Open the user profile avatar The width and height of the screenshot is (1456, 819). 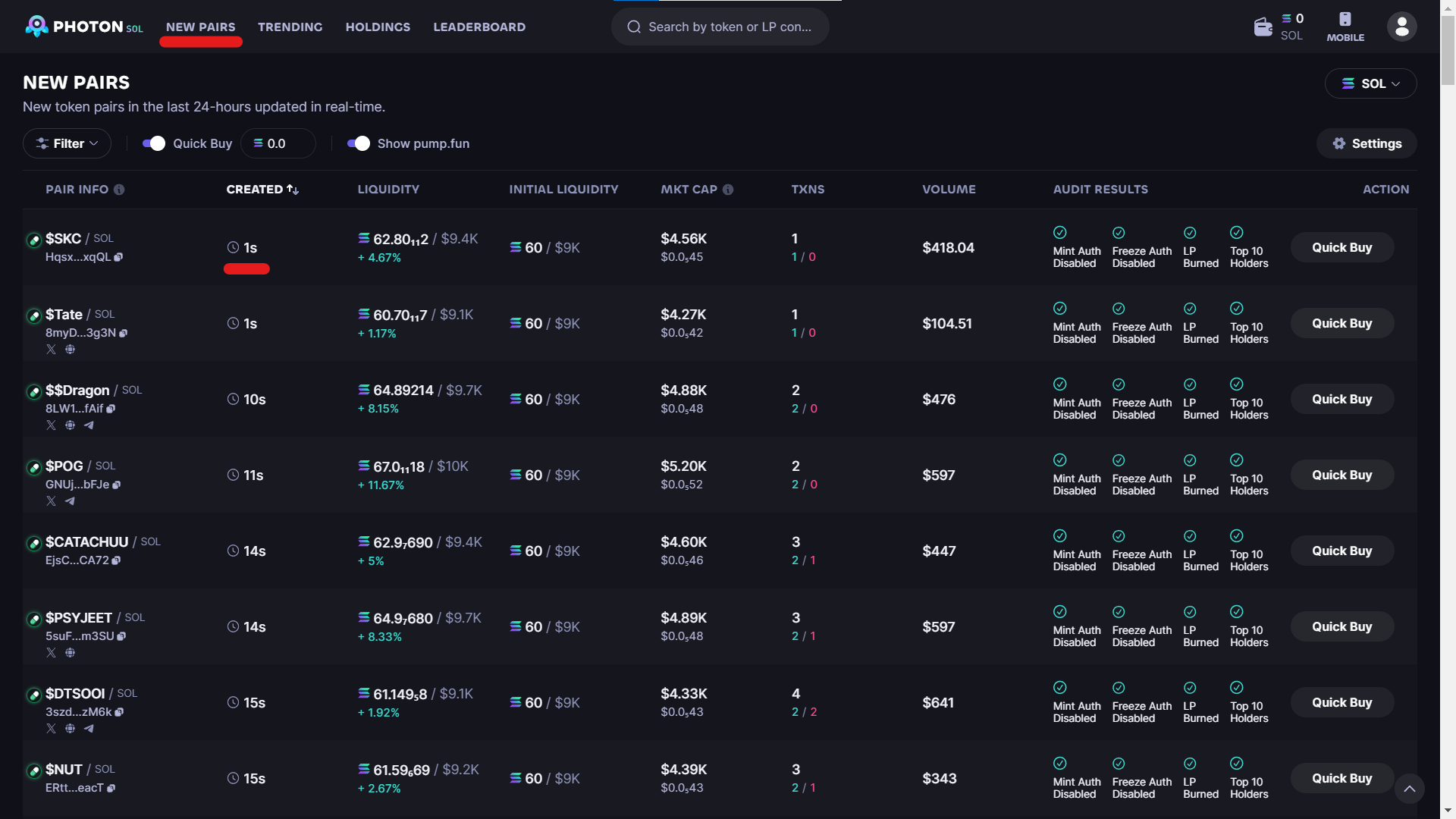pyautogui.click(x=1401, y=27)
